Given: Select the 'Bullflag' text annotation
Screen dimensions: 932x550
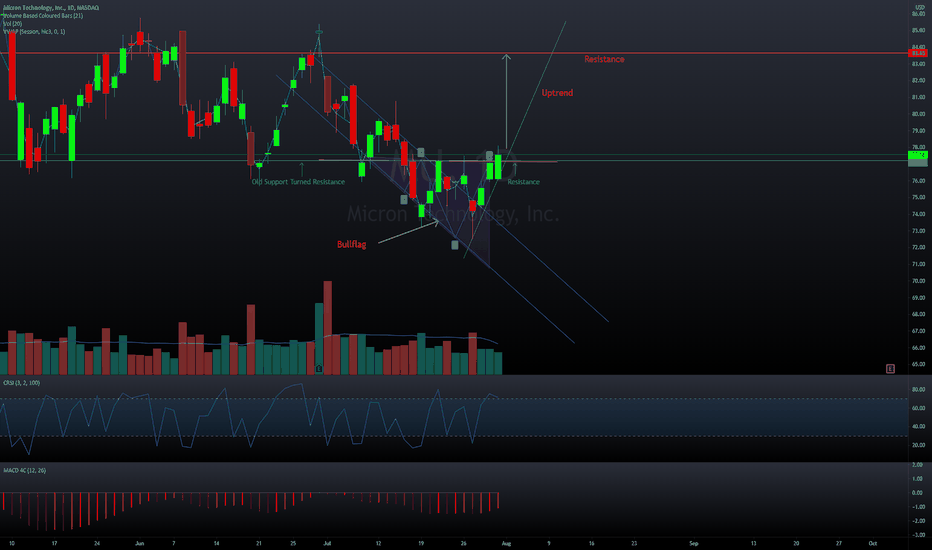Looking at the screenshot, I should (x=351, y=244).
